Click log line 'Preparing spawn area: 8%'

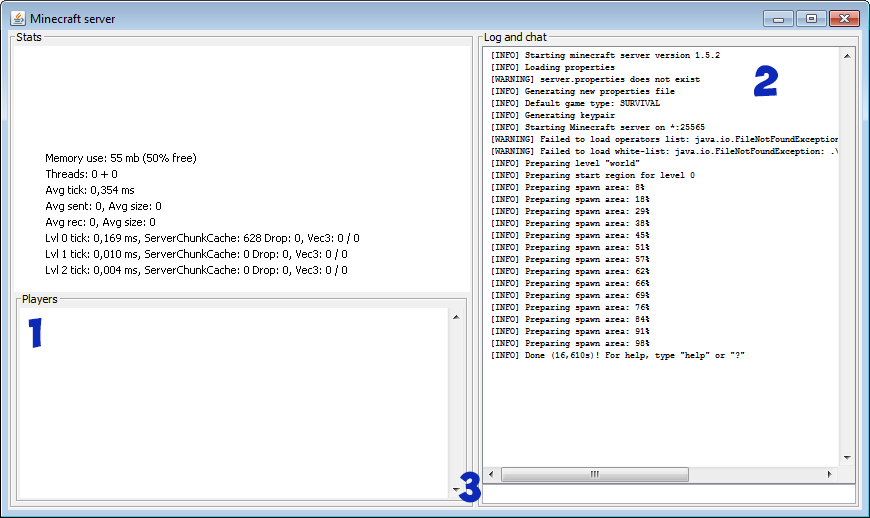point(568,187)
